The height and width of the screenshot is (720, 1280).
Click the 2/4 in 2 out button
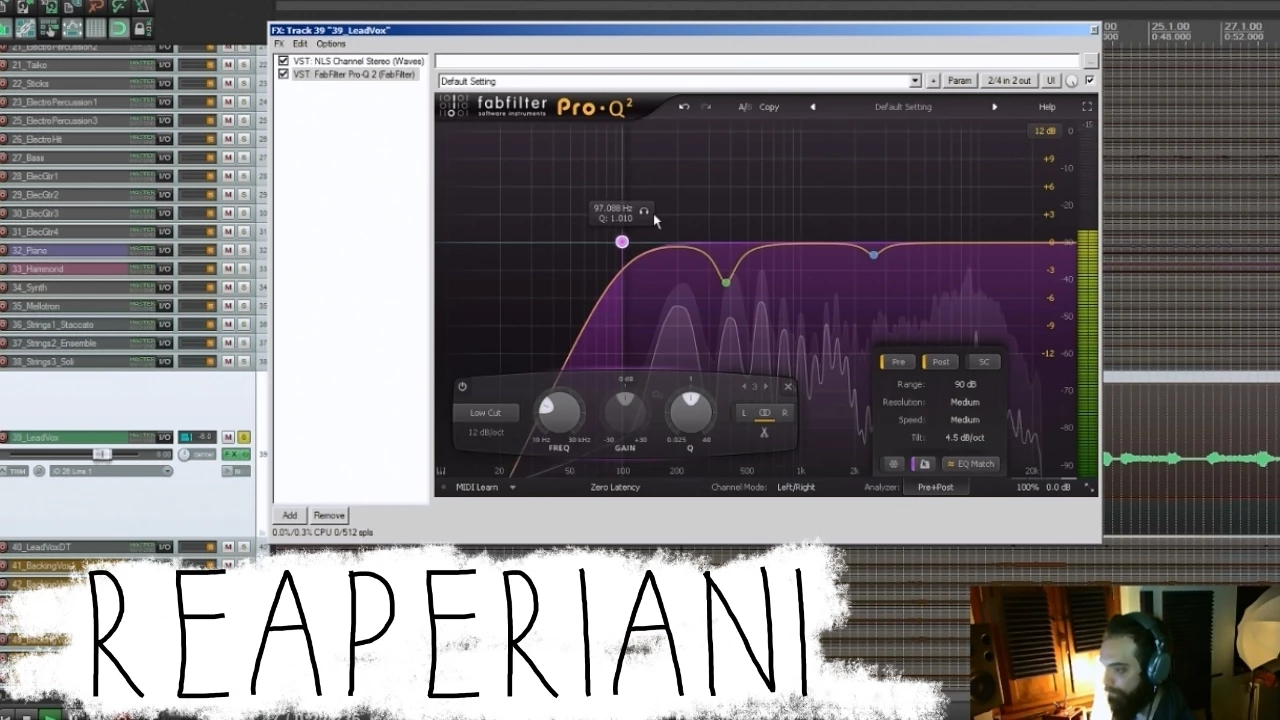[x=1009, y=81]
